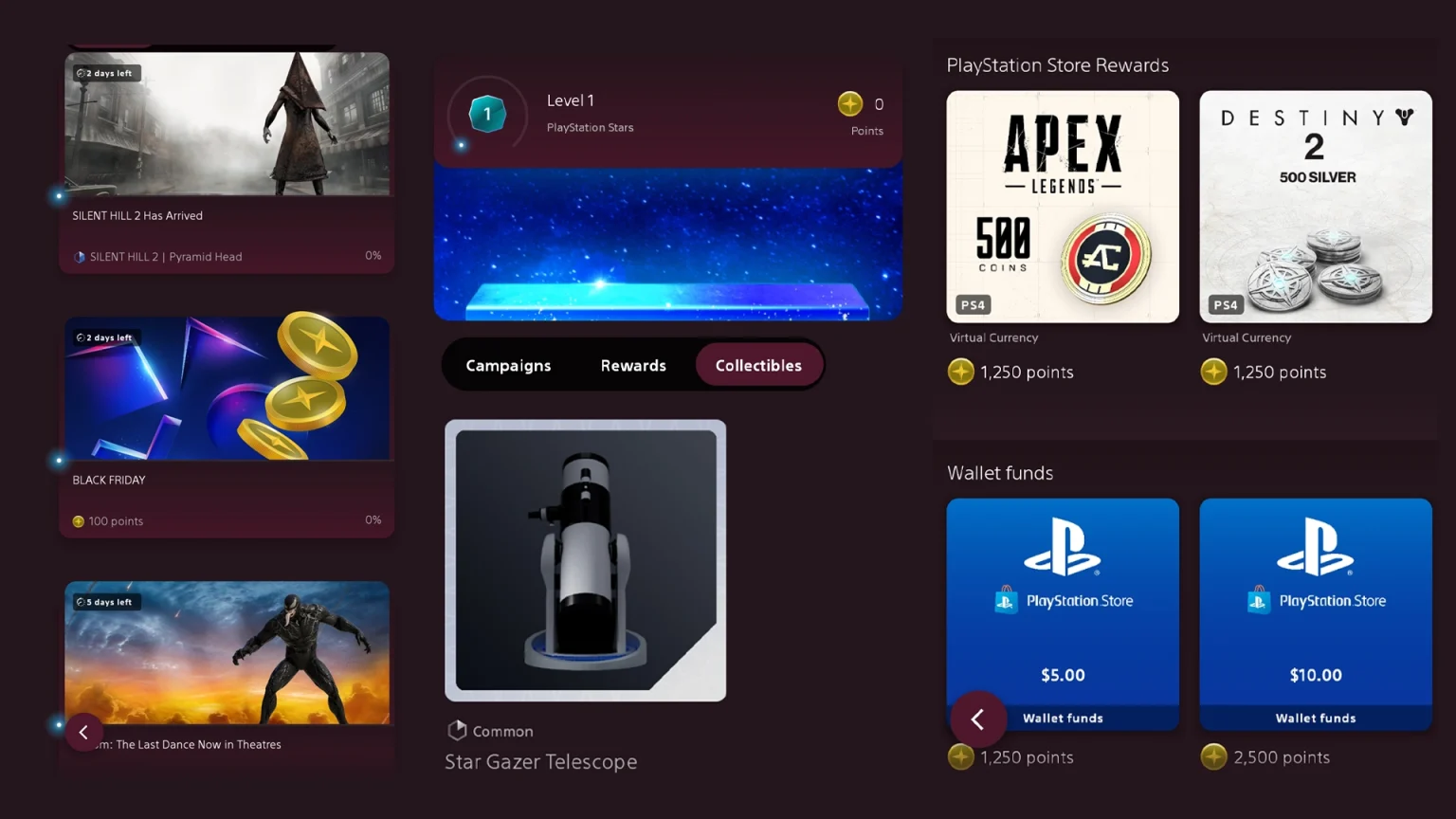Image resolution: width=1456 pixels, height=819 pixels.
Task: Click the left chevron on the Wallet funds row
Action: tap(978, 719)
